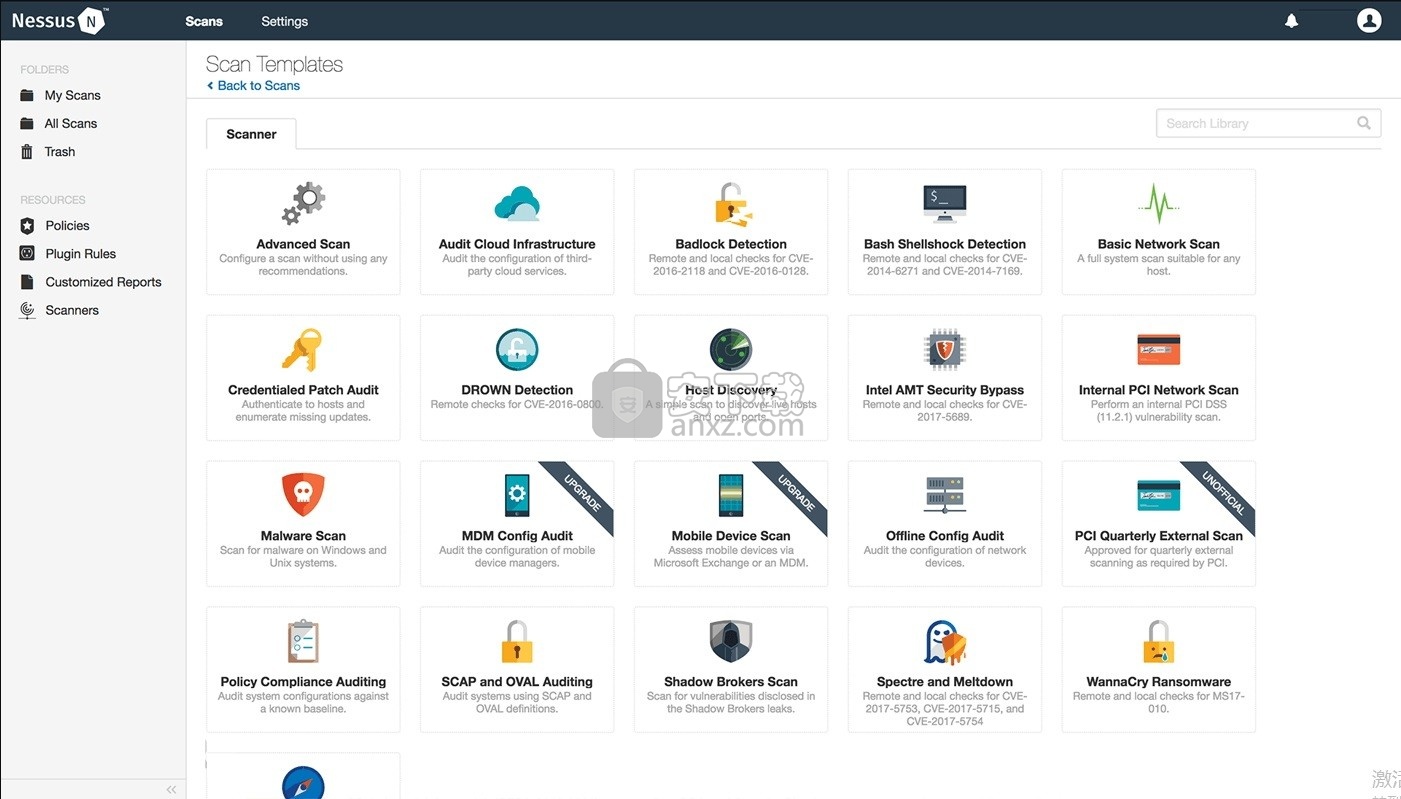
Task: Pick the PCI Quarterly External Scan card icon
Action: (1159, 495)
